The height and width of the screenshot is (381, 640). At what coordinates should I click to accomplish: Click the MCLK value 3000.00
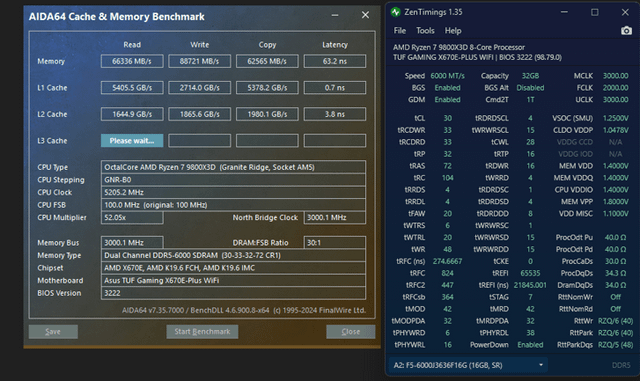pos(616,76)
